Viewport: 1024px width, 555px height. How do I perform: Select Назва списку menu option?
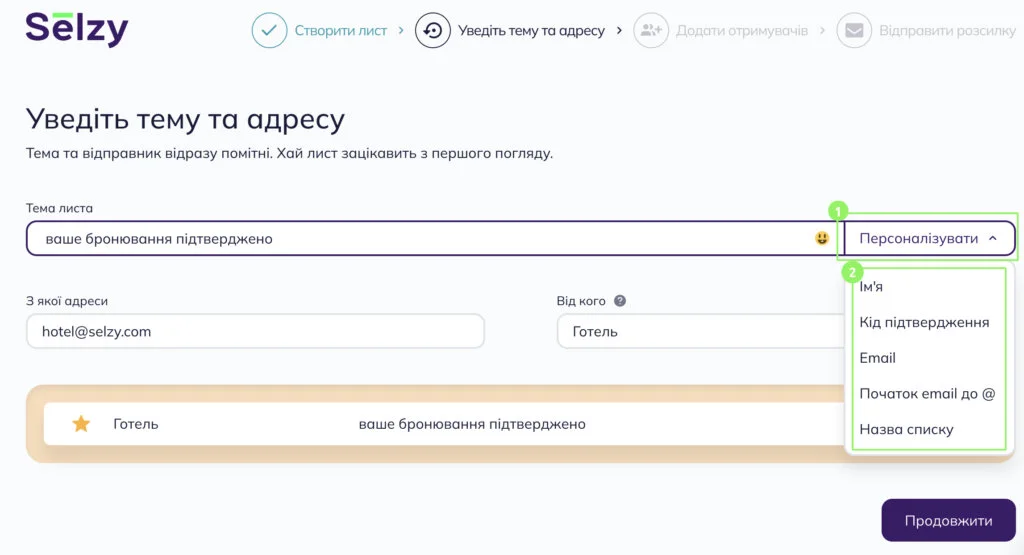(x=906, y=429)
